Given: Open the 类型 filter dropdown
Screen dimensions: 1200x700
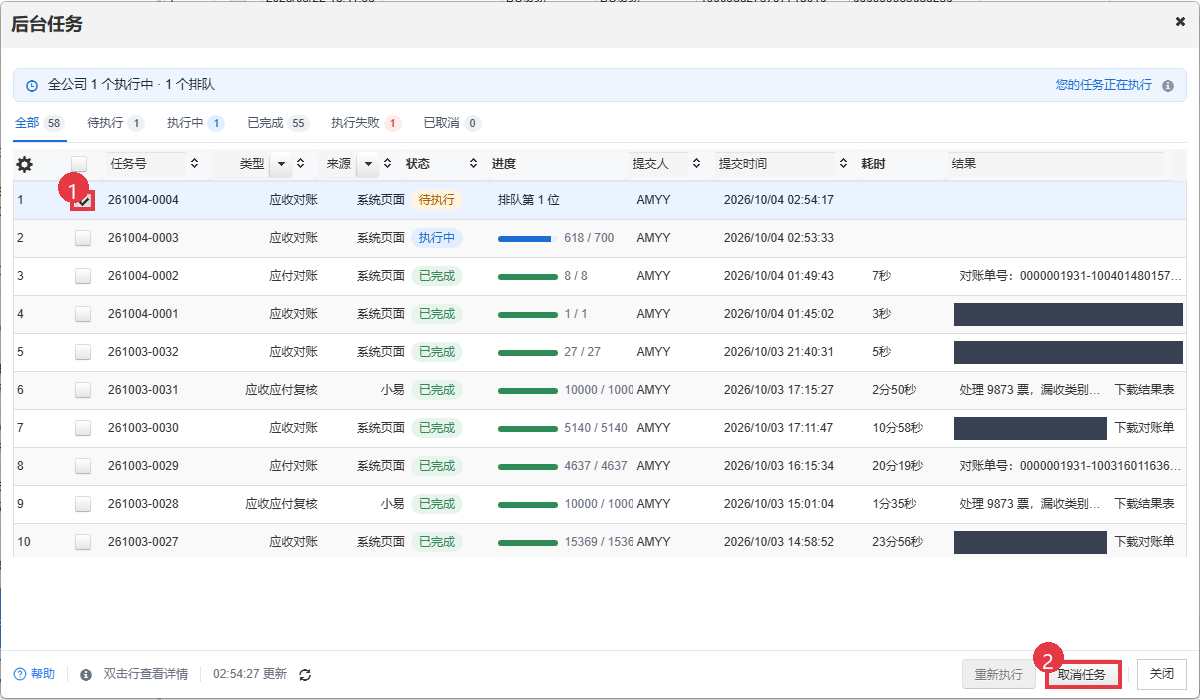Looking at the screenshot, I should point(281,164).
